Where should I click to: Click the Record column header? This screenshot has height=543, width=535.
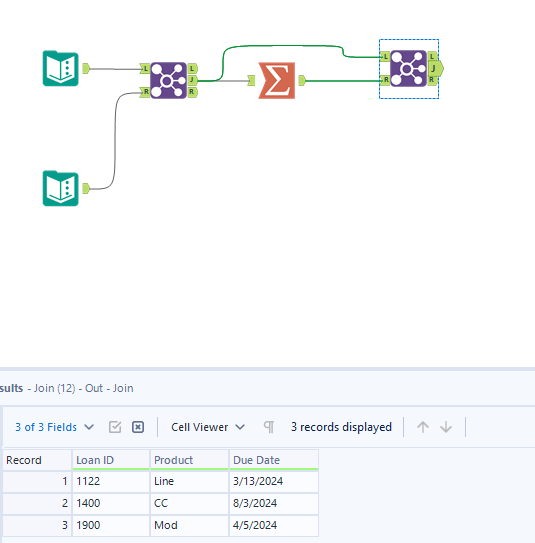37,460
